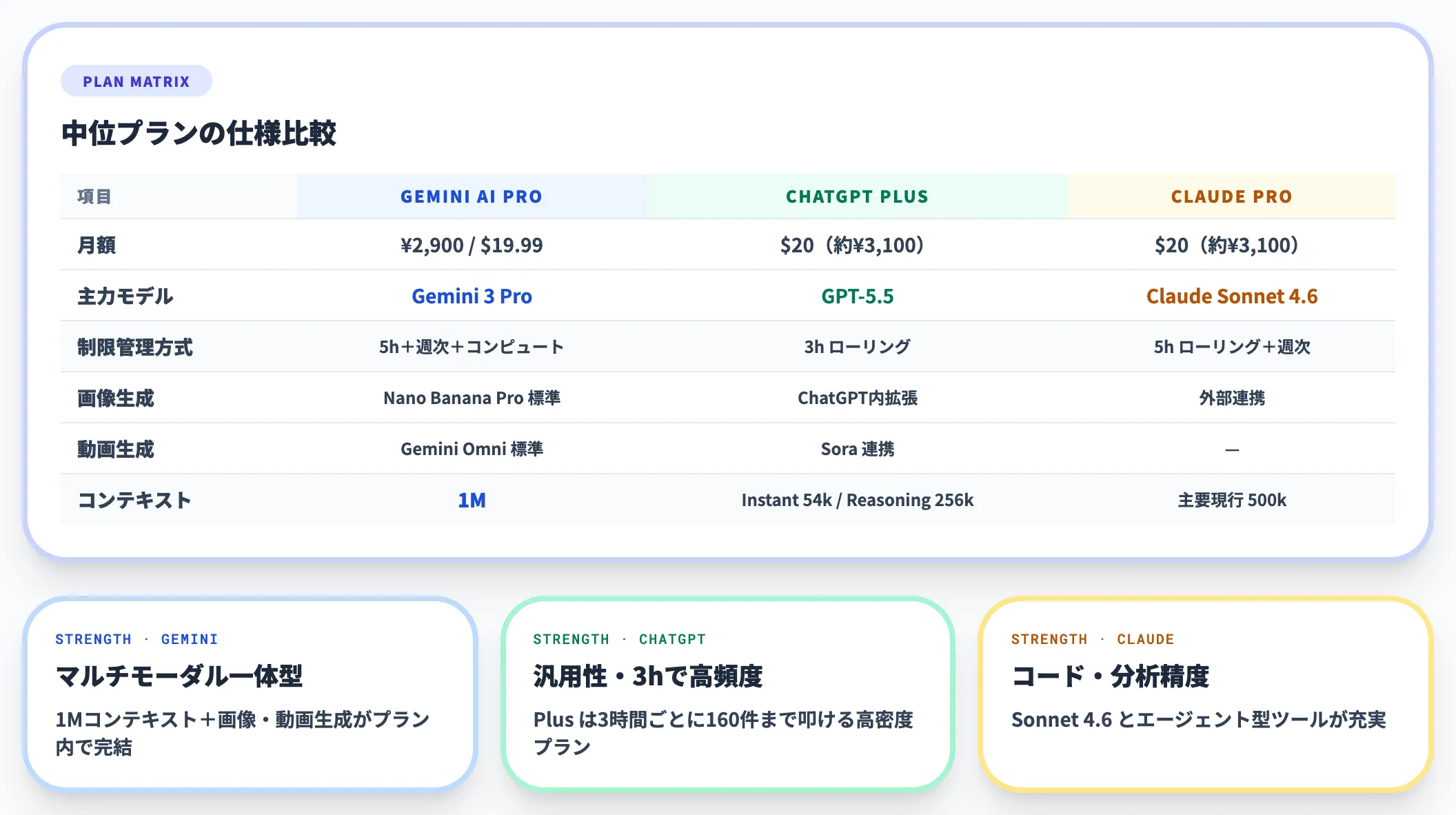Click Sonnet 4.6 とエージェント型ツール description
The image size is (1456, 815).
(1198, 720)
